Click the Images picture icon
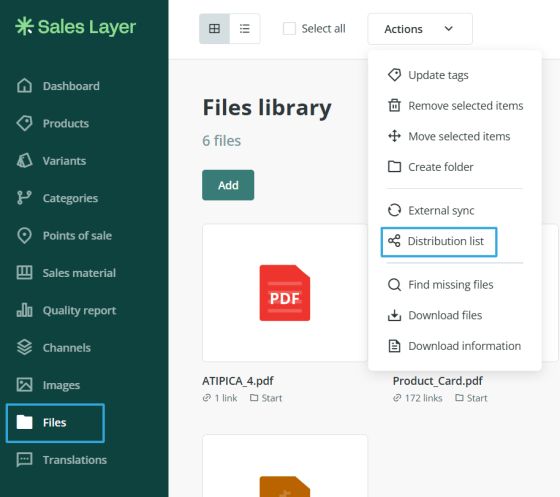Screen dimensions: 560x497 coord(24,385)
